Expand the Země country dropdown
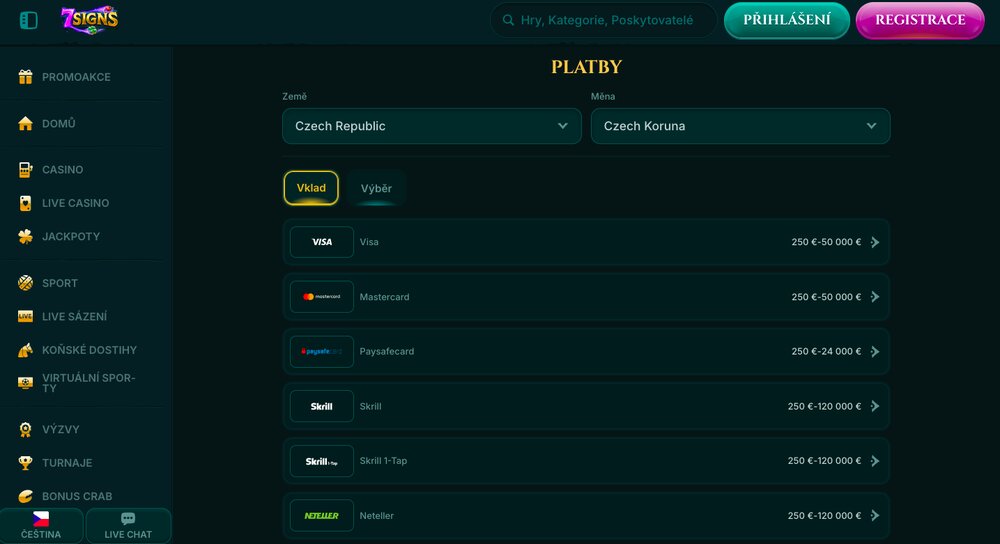This screenshot has width=1000, height=544. [x=431, y=126]
